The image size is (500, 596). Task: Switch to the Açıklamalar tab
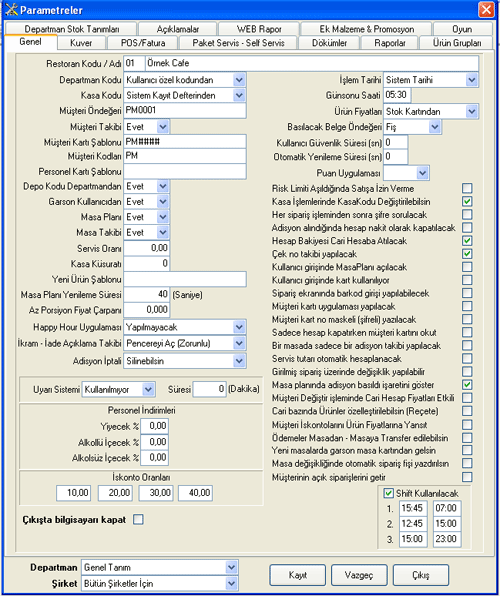tap(178, 29)
